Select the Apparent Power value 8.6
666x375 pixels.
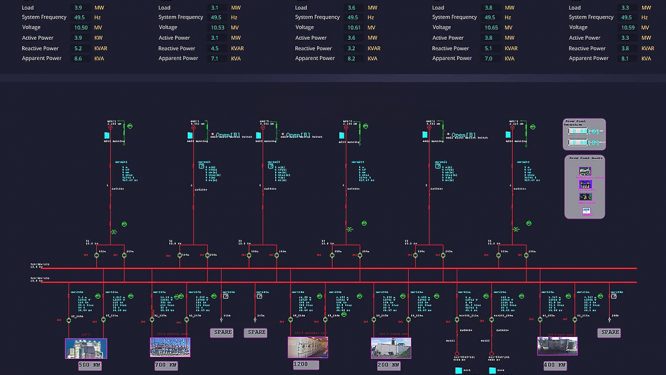coord(78,59)
